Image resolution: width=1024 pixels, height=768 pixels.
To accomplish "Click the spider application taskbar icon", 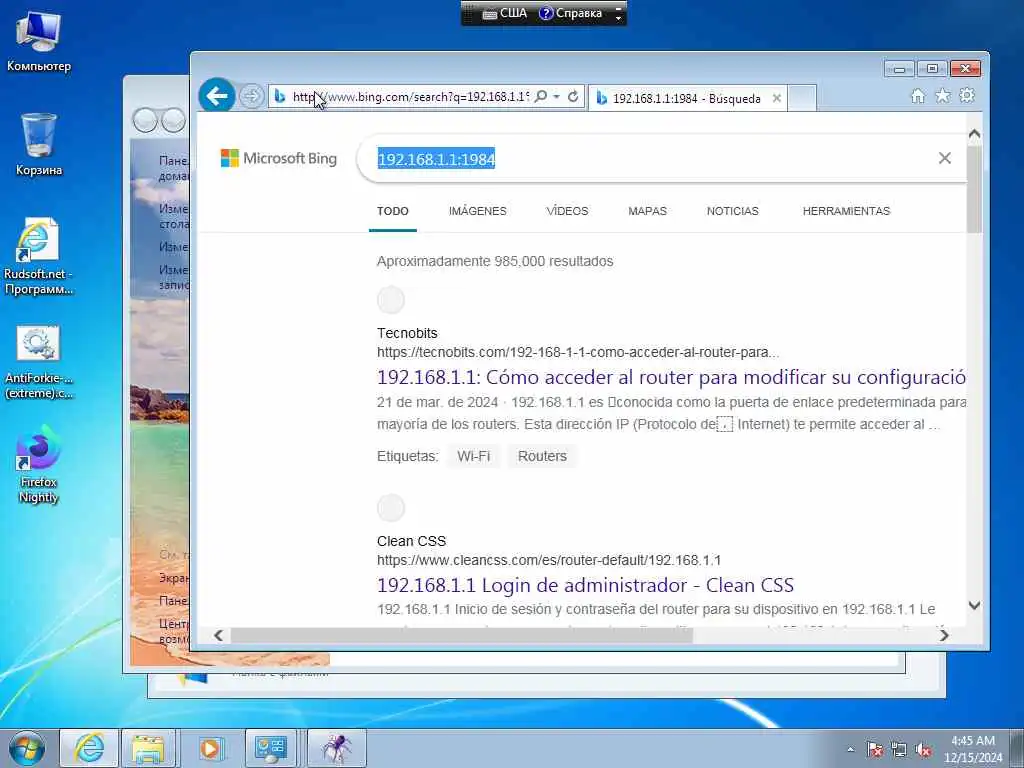I will [336, 748].
